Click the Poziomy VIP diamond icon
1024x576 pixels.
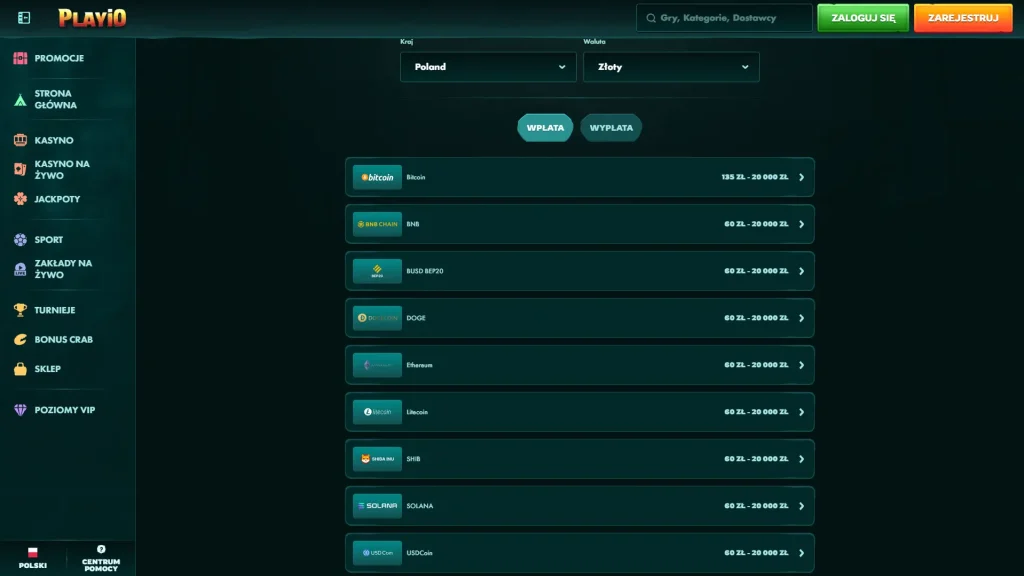pos(20,410)
